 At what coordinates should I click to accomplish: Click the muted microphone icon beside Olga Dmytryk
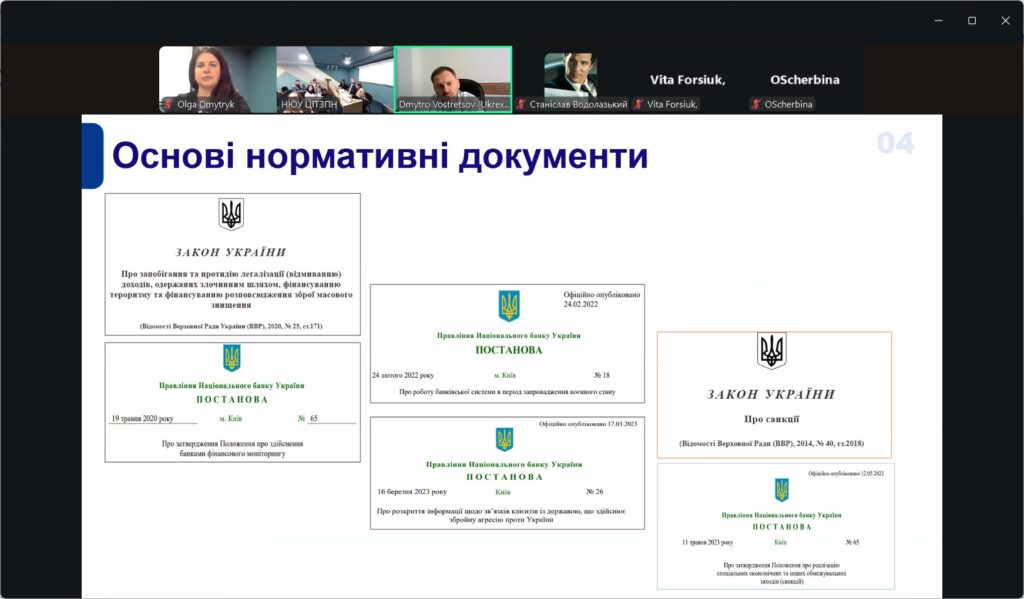[x=168, y=104]
